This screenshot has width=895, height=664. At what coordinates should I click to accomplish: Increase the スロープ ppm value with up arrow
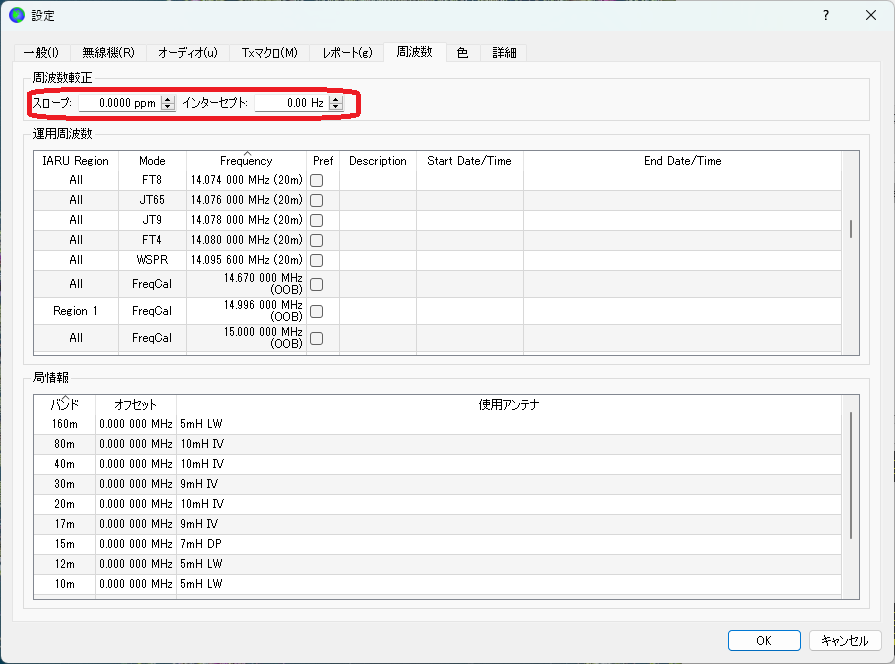[168, 99]
